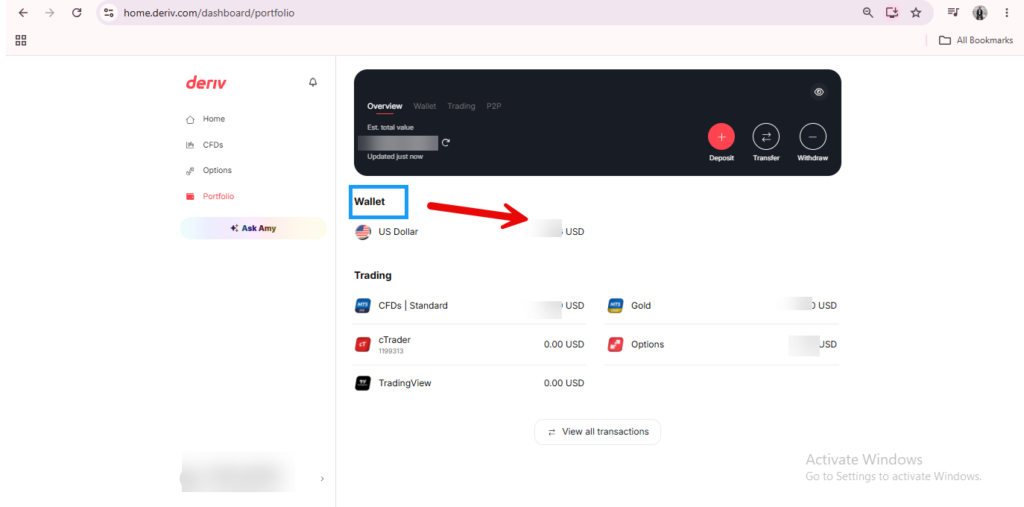
Task: Click the Withdraw minus button
Action: click(812, 137)
